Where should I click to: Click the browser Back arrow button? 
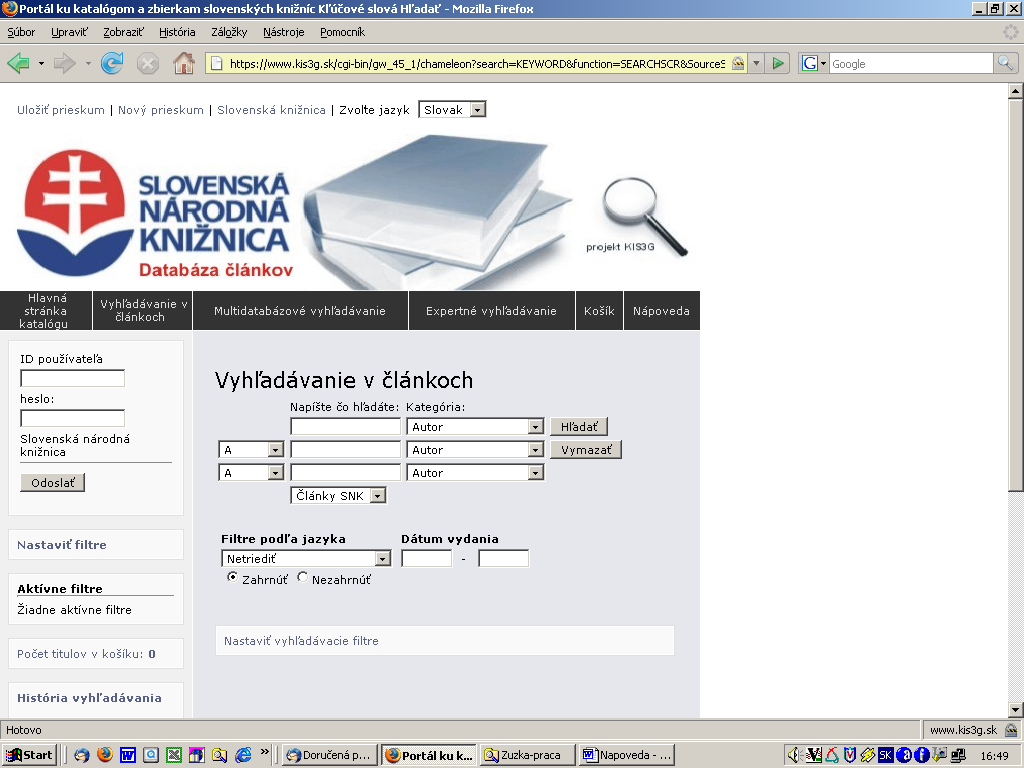click(19, 64)
